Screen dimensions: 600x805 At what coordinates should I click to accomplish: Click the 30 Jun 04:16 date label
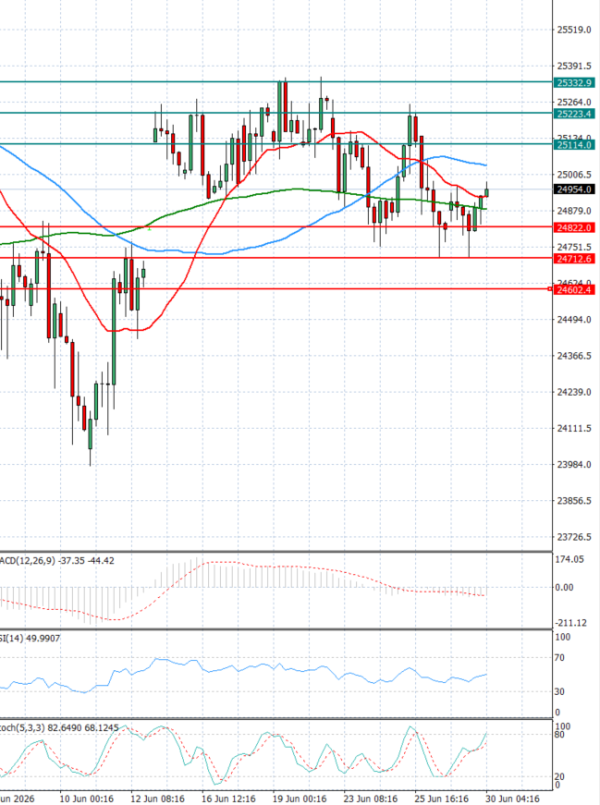pyautogui.click(x=513, y=799)
